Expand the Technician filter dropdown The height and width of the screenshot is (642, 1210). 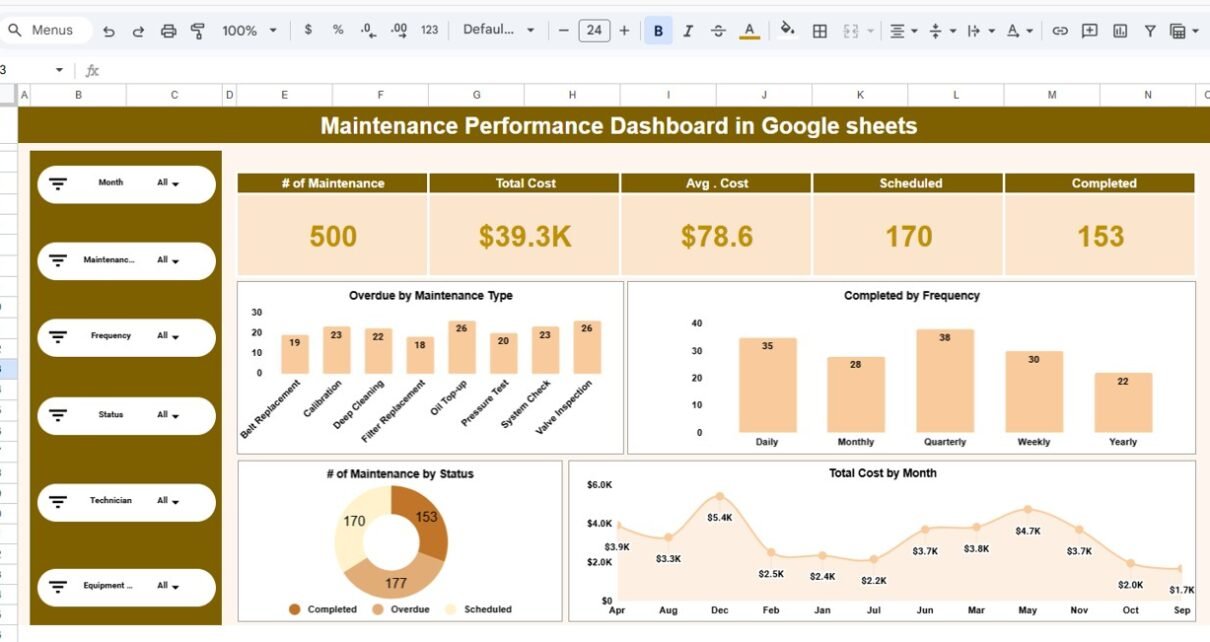point(168,501)
